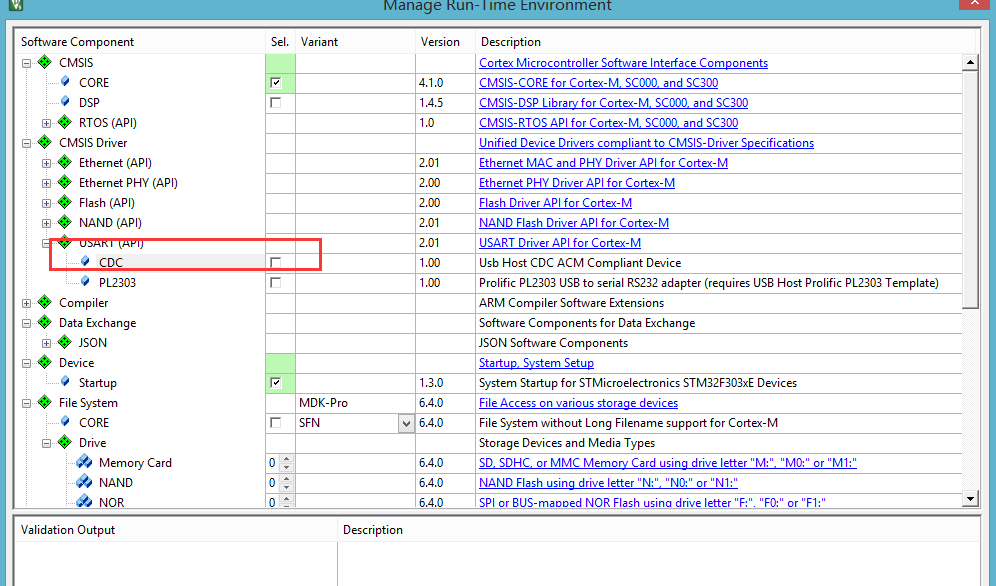Increase the Memory Card instance count

[x=286, y=459]
